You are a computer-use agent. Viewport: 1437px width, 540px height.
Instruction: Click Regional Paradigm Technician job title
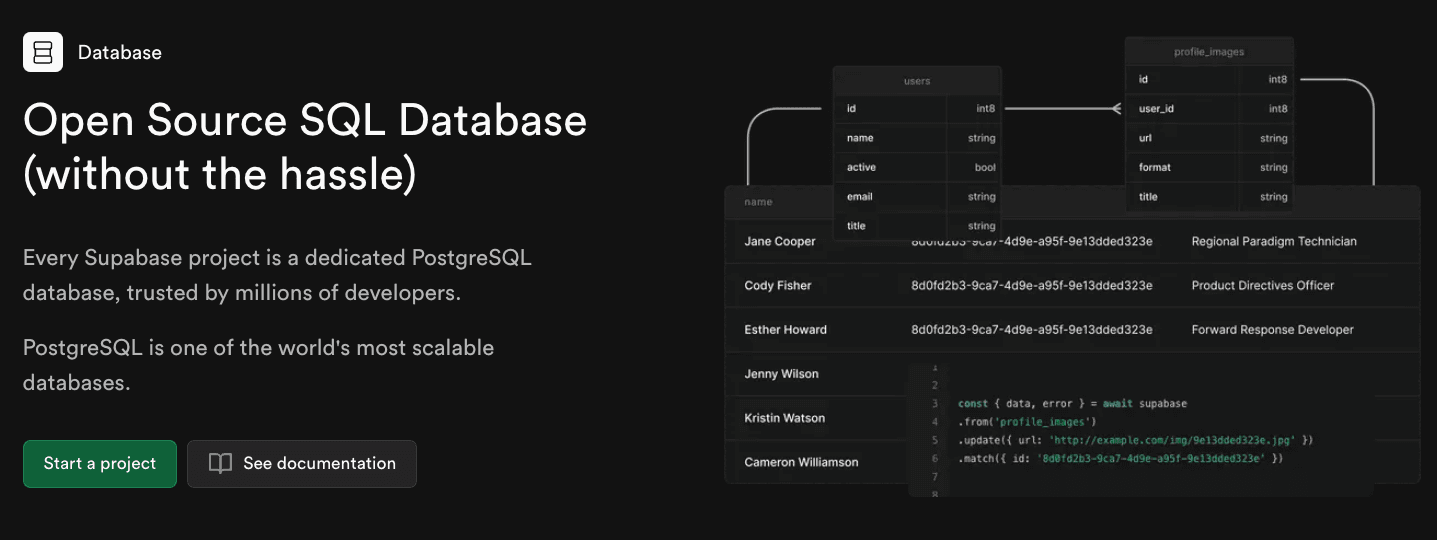click(1274, 241)
